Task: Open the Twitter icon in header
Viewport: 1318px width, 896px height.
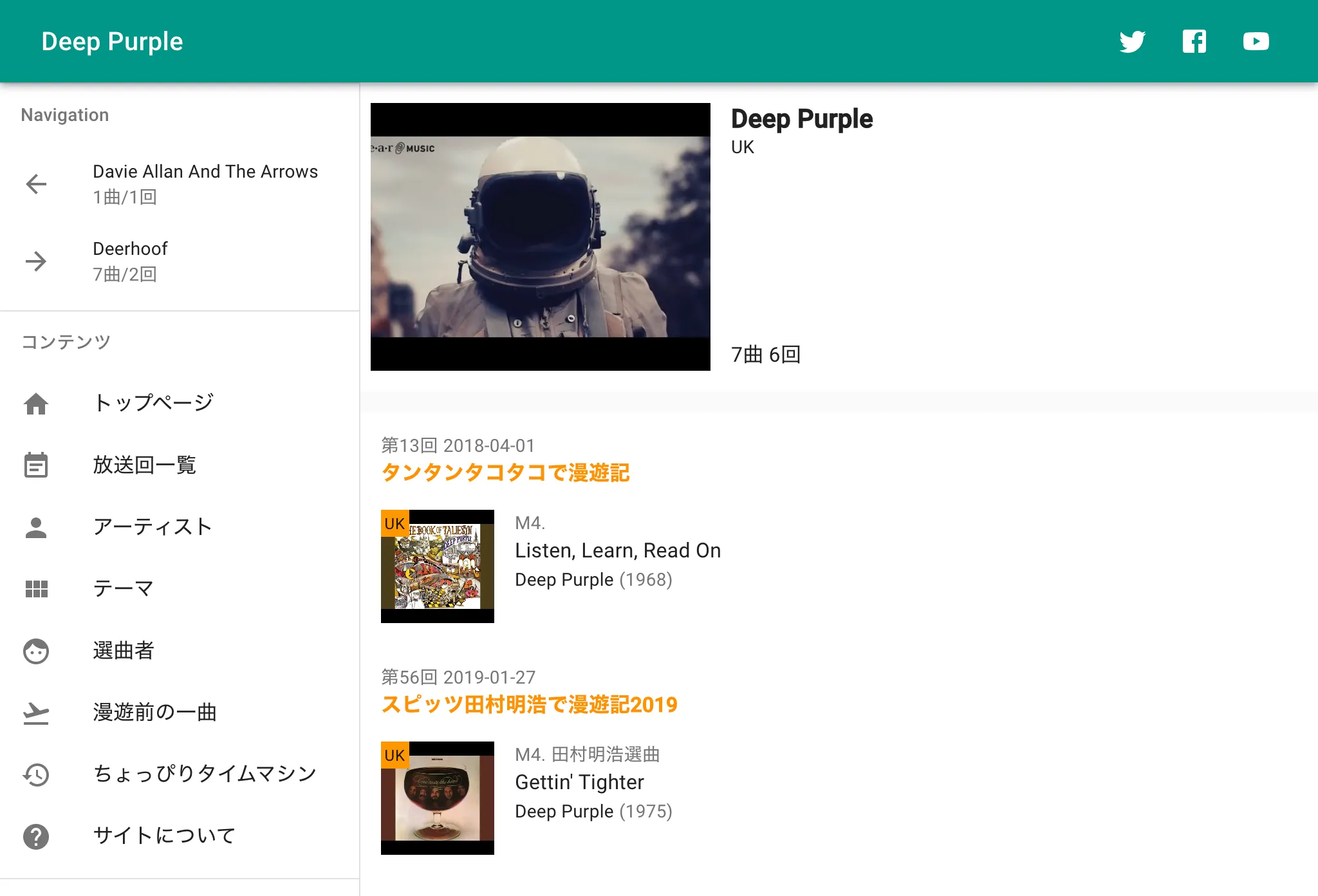Action: coord(1132,42)
